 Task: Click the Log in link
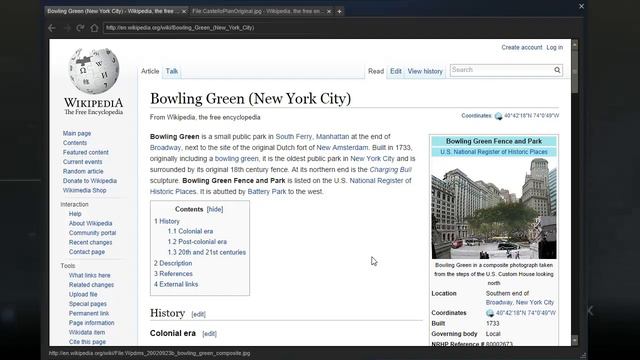click(x=555, y=47)
